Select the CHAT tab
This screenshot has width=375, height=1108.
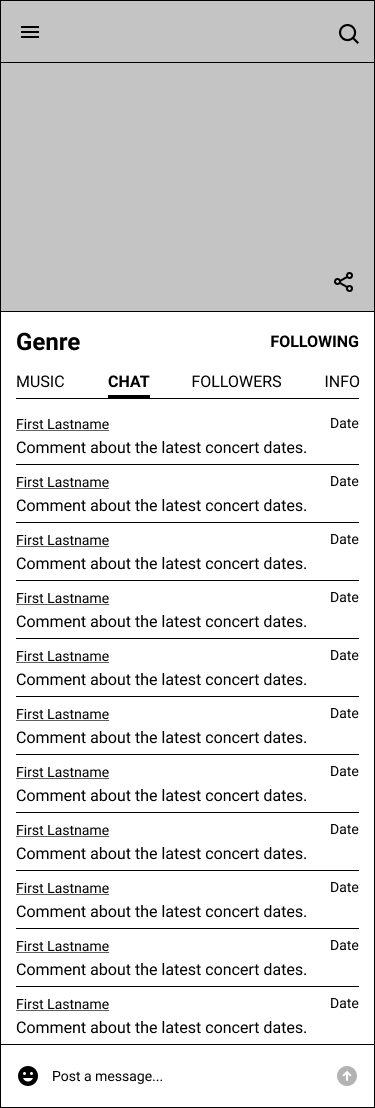[x=129, y=382]
